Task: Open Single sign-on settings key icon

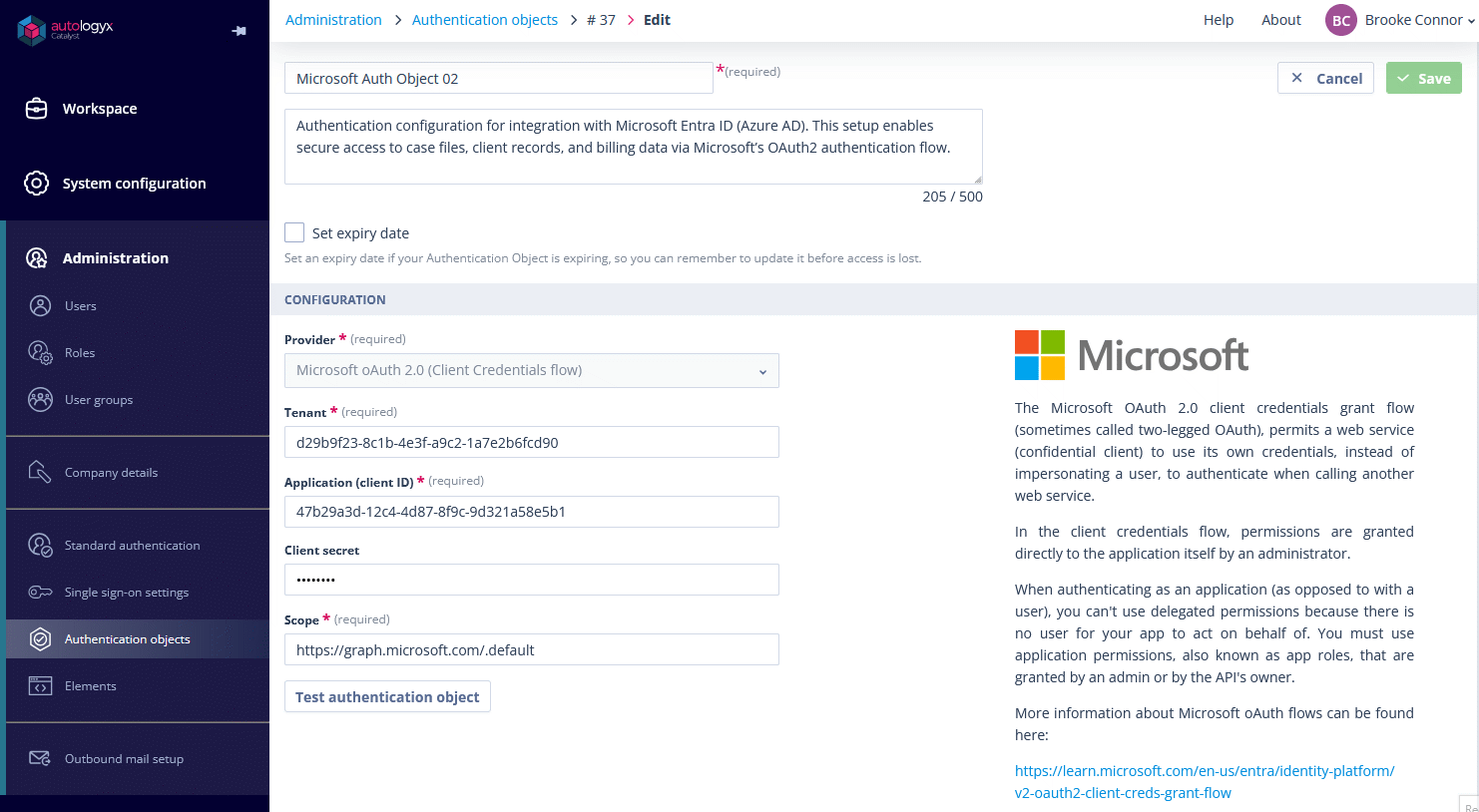Action: pyautogui.click(x=40, y=593)
